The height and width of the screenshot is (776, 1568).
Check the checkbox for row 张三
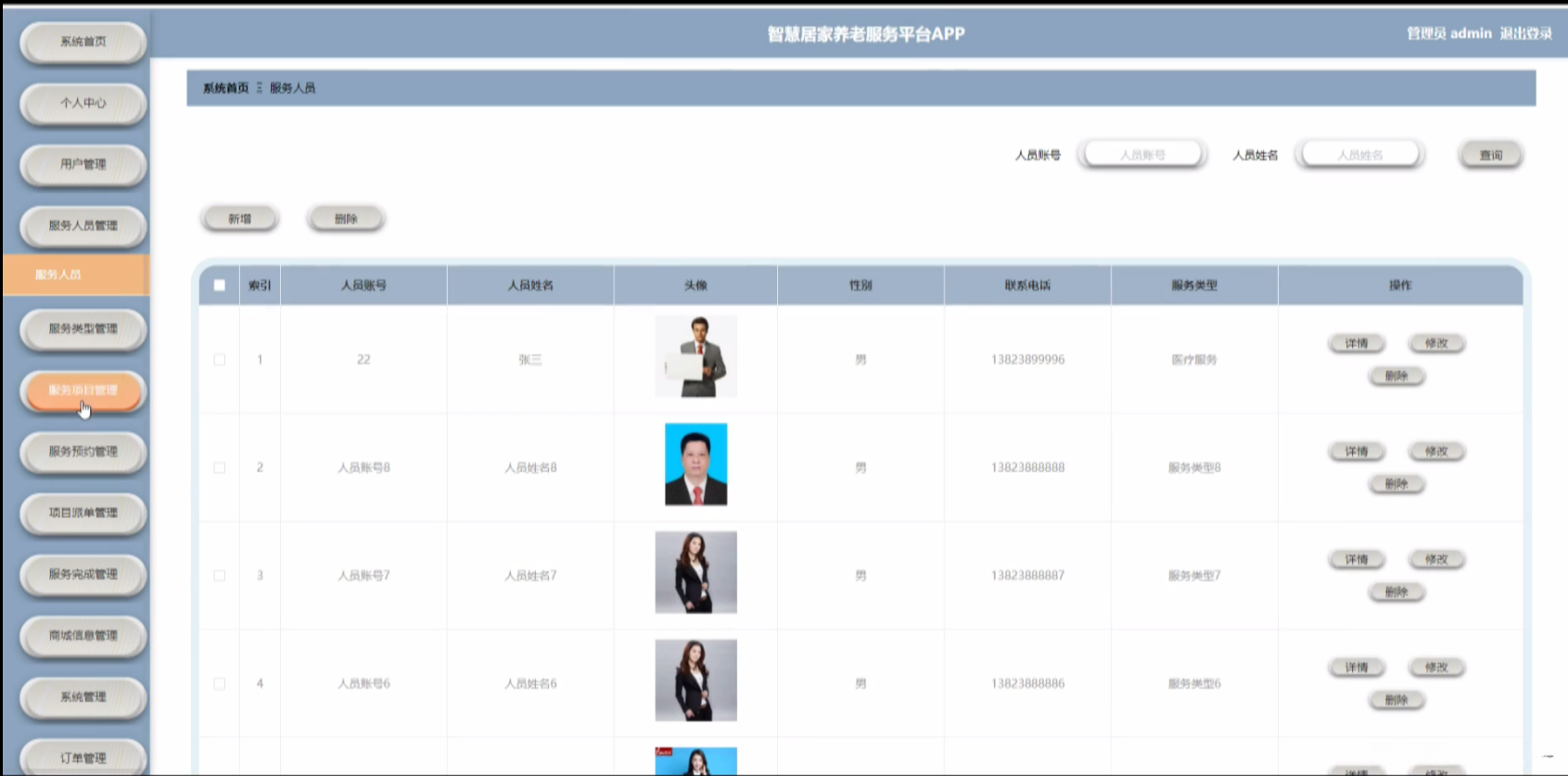point(220,360)
